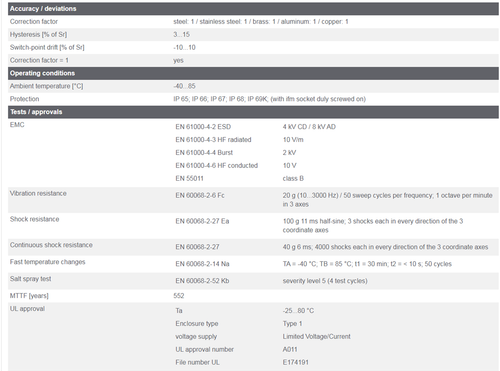Click the Hysteresis [% of Sr] label
Image resolution: width=500 pixels, height=371 pixels.
coord(38,35)
